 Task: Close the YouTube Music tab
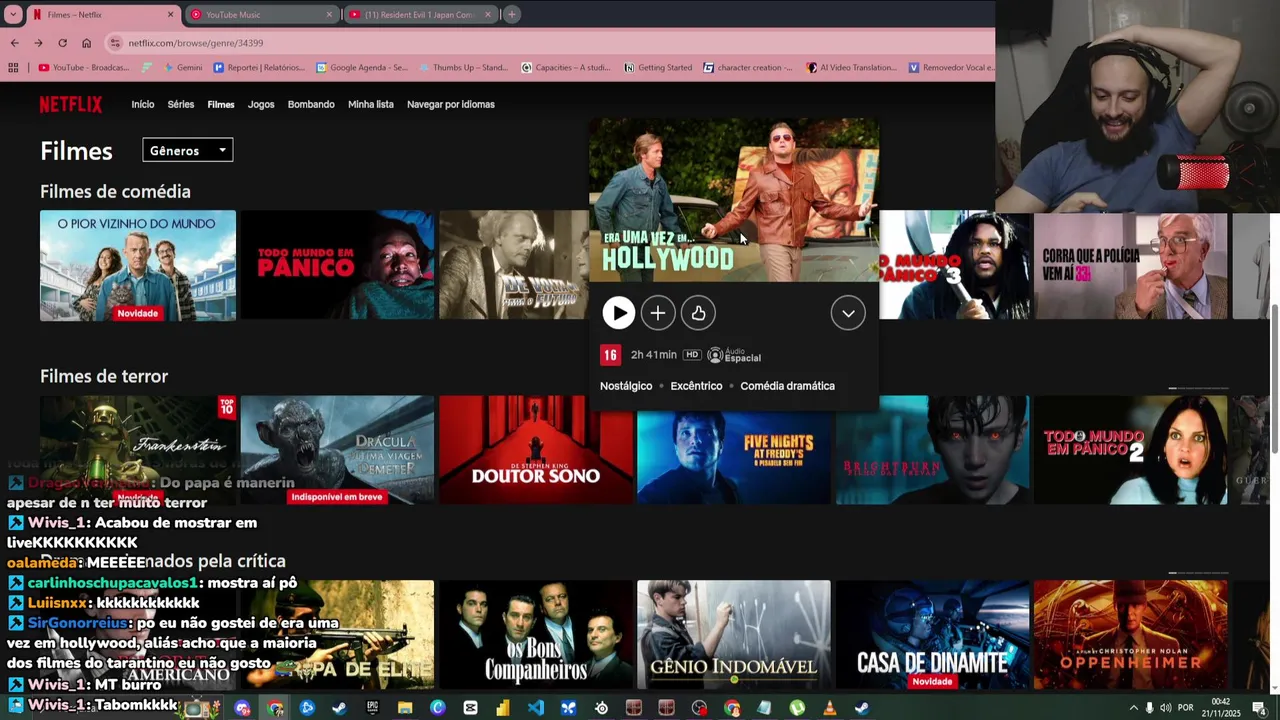pyautogui.click(x=329, y=14)
